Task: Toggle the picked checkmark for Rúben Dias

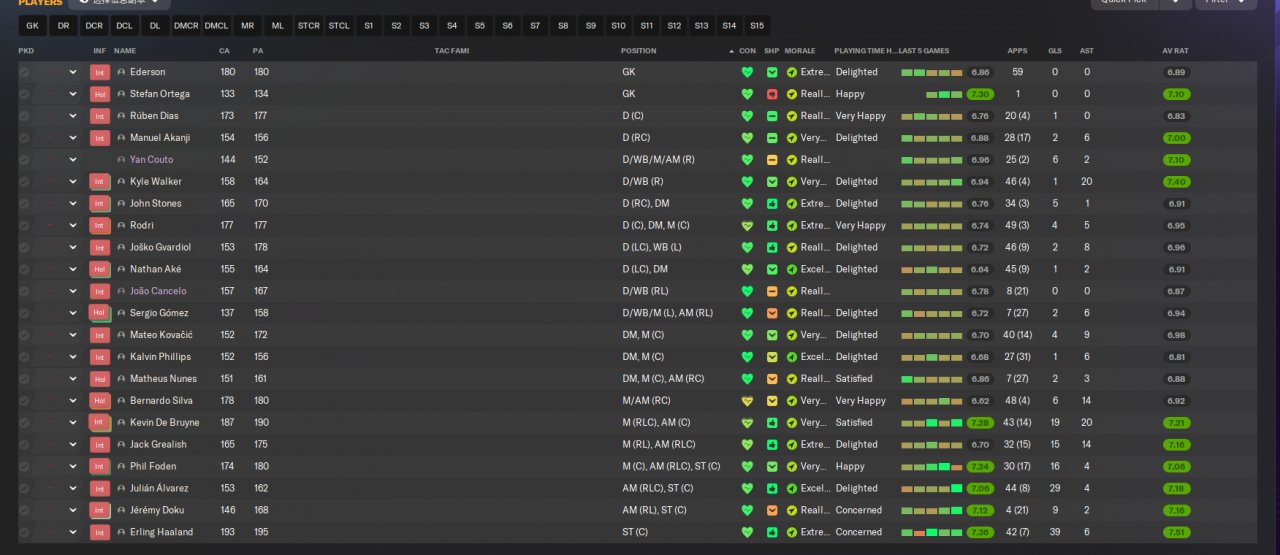Action: click(x=24, y=116)
